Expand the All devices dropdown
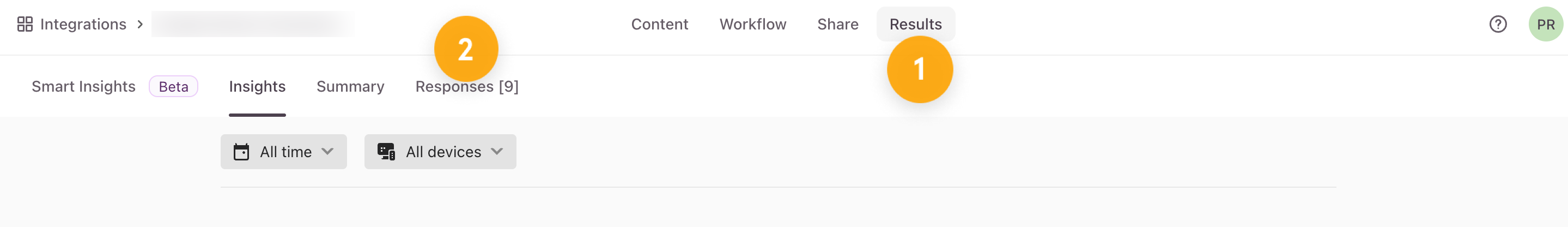Viewport: 1568px width, 227px height. [440, 152]
